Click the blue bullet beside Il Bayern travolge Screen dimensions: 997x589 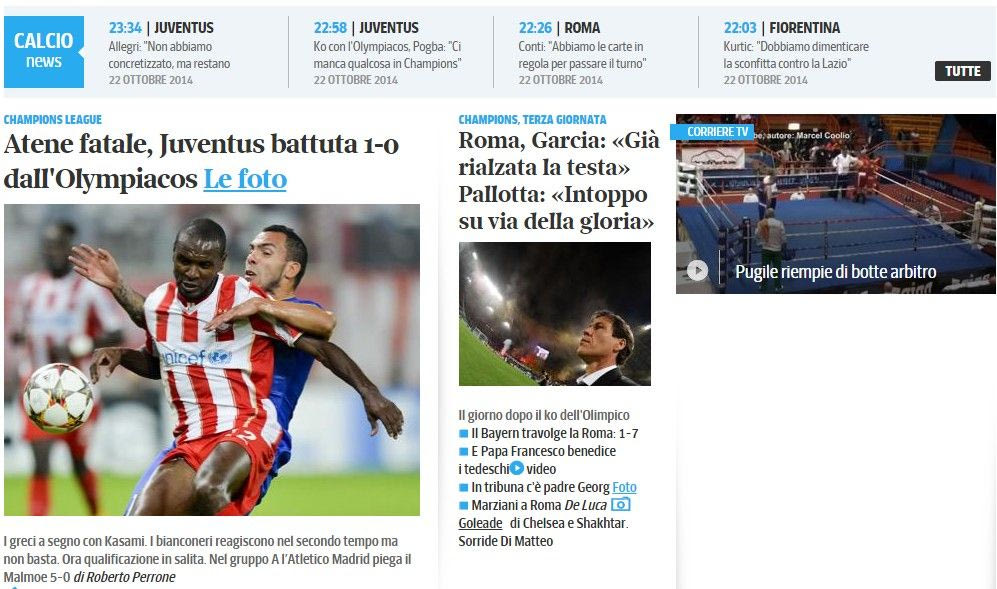click(x=464, y=434)
